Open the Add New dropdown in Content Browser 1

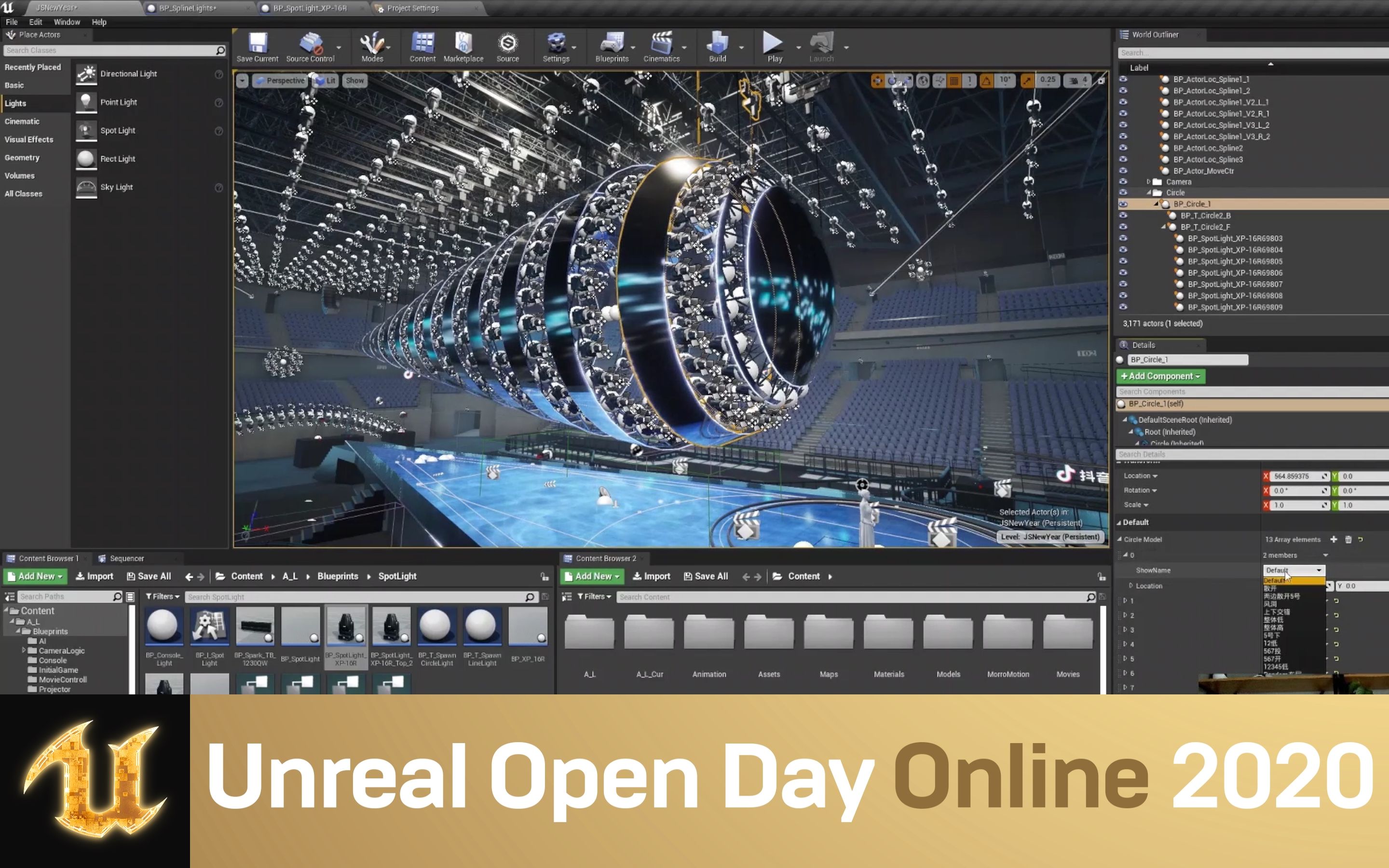coord(35,576)
